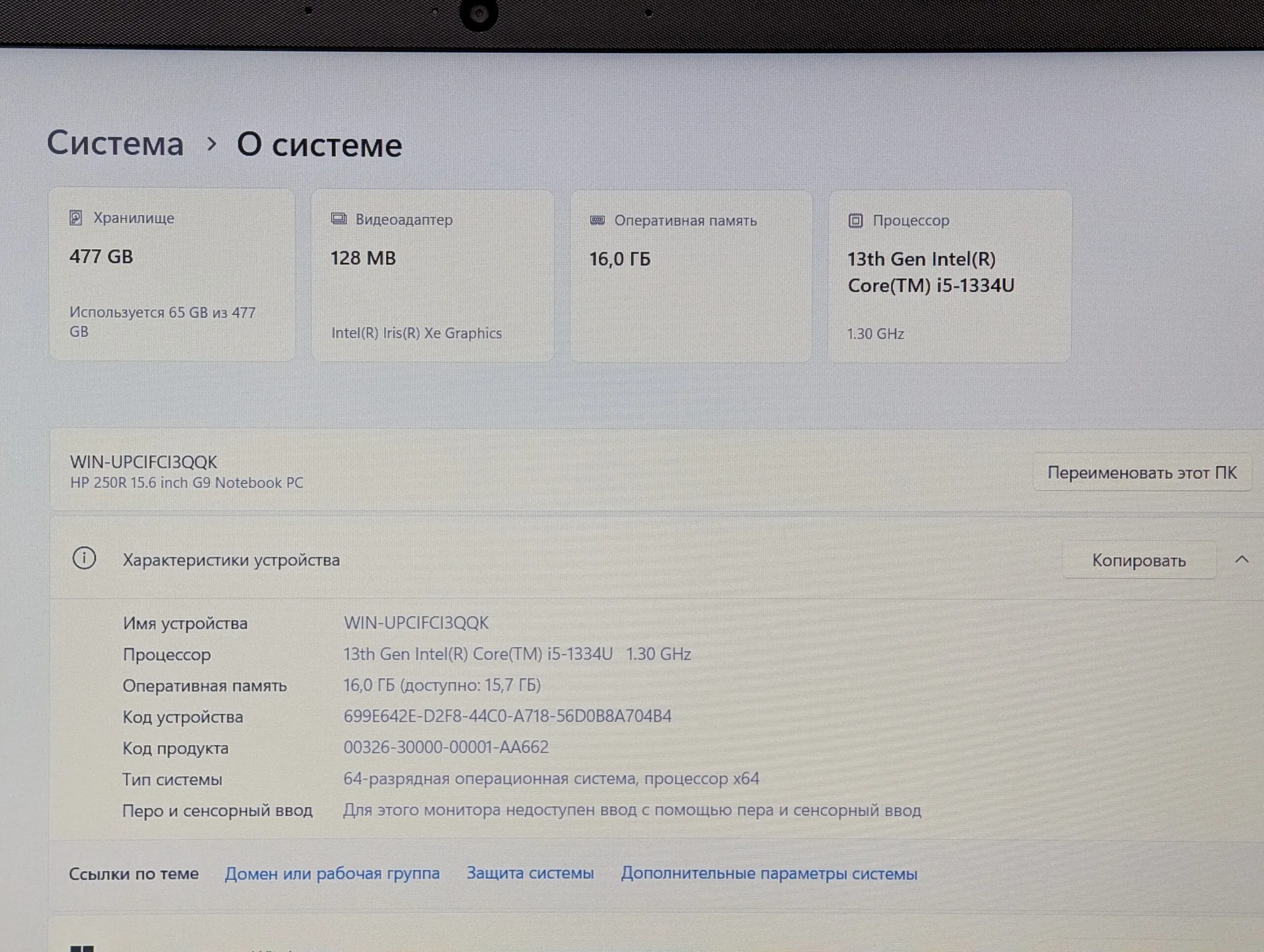Click the Имя устройства value WIN-UPCIFCI3QQK
Viewport: 1264px width, 952px height.
coord(416,623)
